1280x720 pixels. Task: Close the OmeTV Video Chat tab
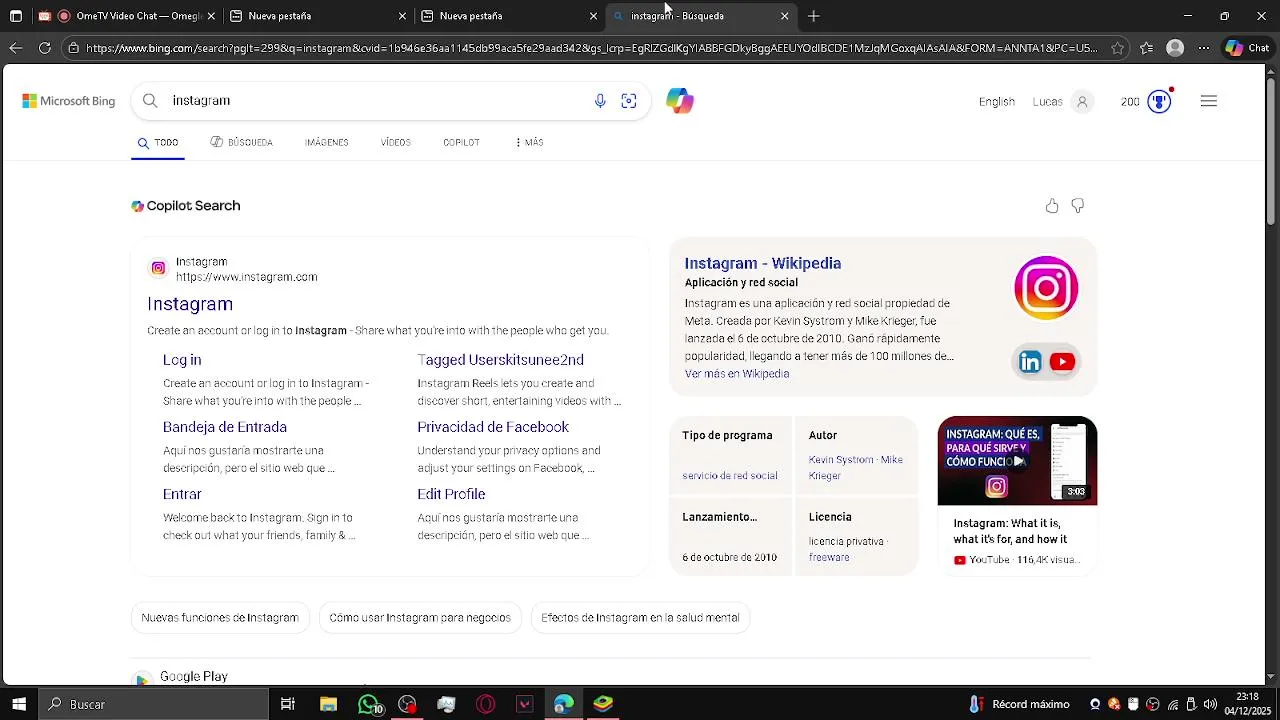coord(211,16)
